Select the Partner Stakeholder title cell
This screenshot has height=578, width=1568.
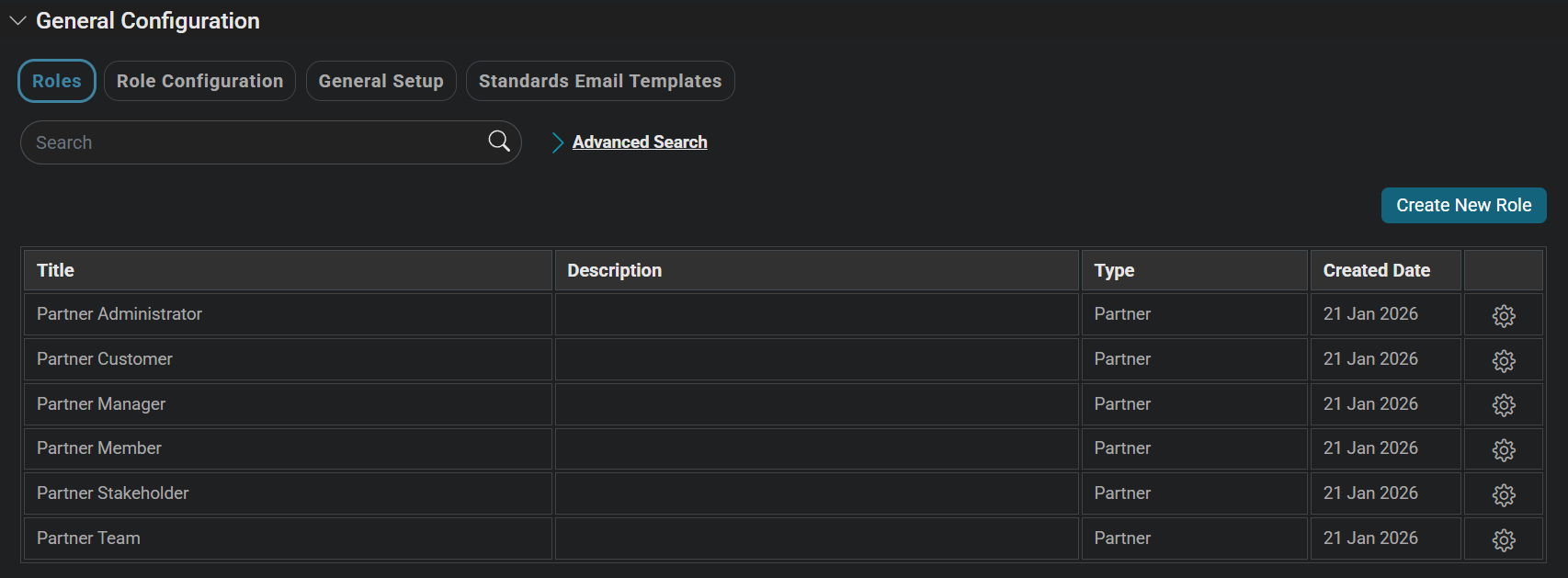pos(113,493)
